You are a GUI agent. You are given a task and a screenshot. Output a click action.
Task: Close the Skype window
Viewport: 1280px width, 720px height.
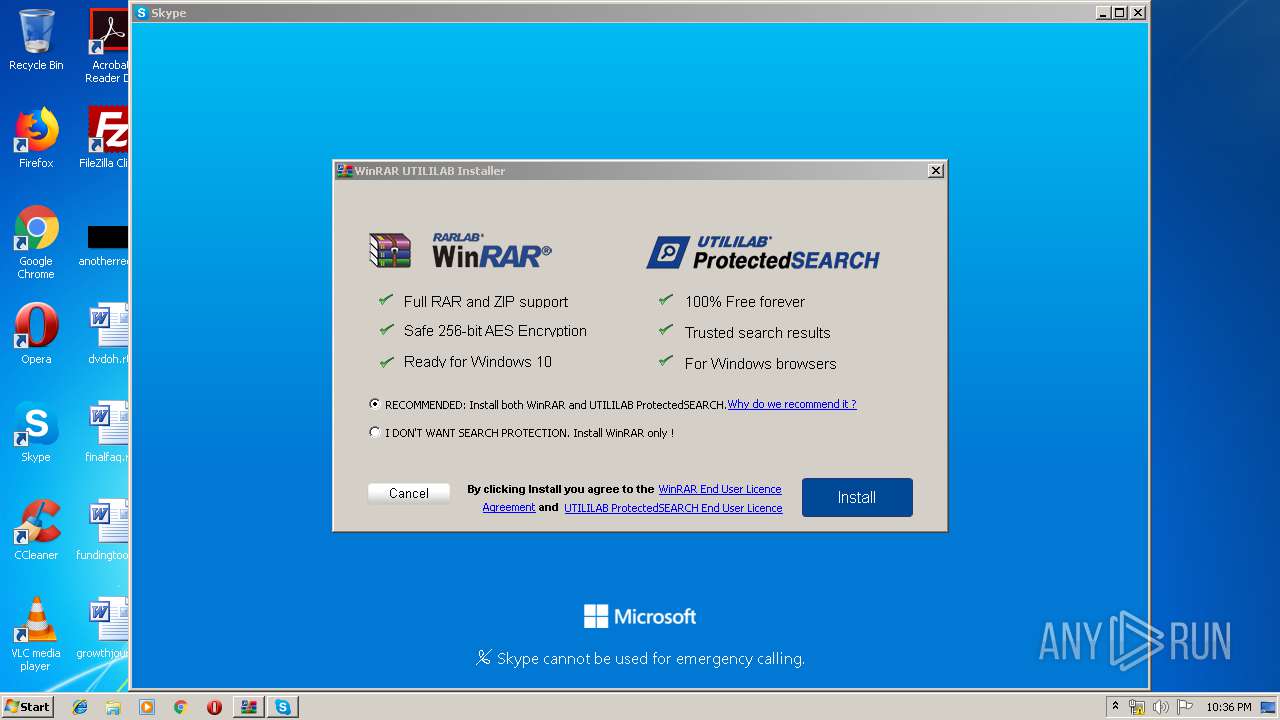1137,13
